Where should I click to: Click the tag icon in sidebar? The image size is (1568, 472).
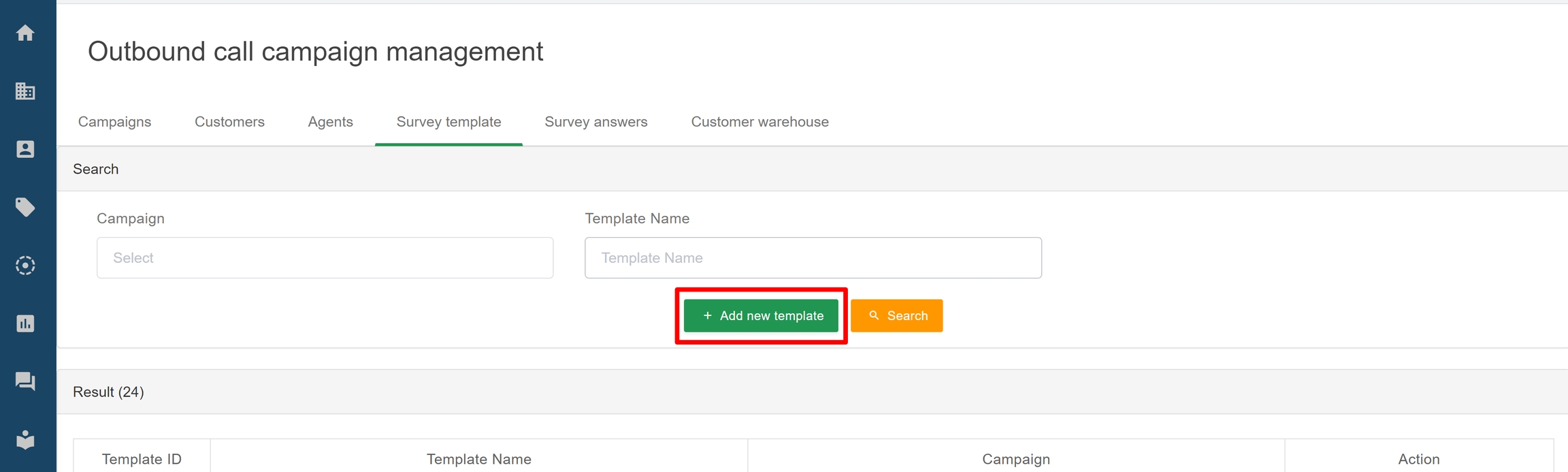click(x=25, y=207)
